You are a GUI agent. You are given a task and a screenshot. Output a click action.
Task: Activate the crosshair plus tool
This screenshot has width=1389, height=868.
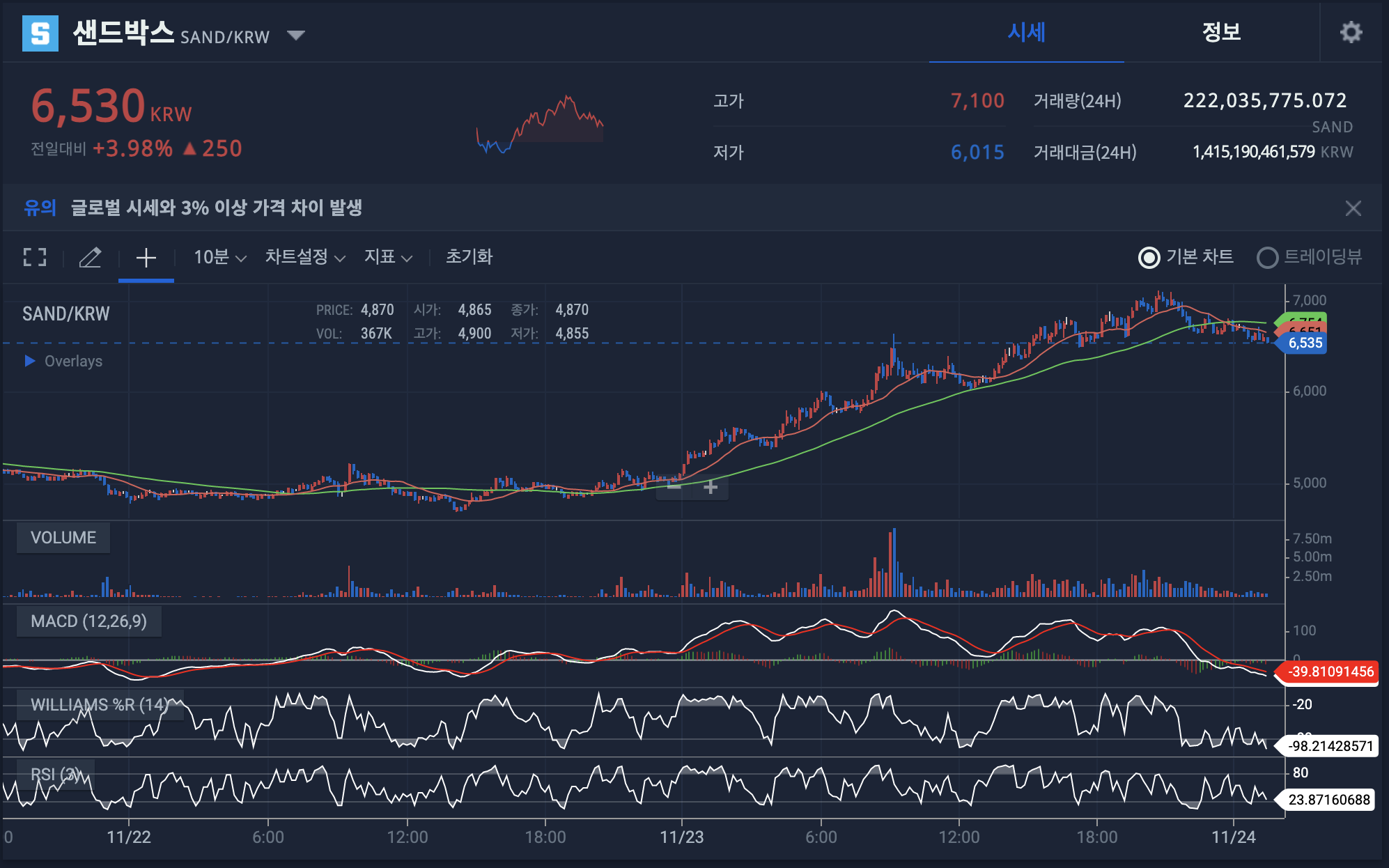coord(146,258)
